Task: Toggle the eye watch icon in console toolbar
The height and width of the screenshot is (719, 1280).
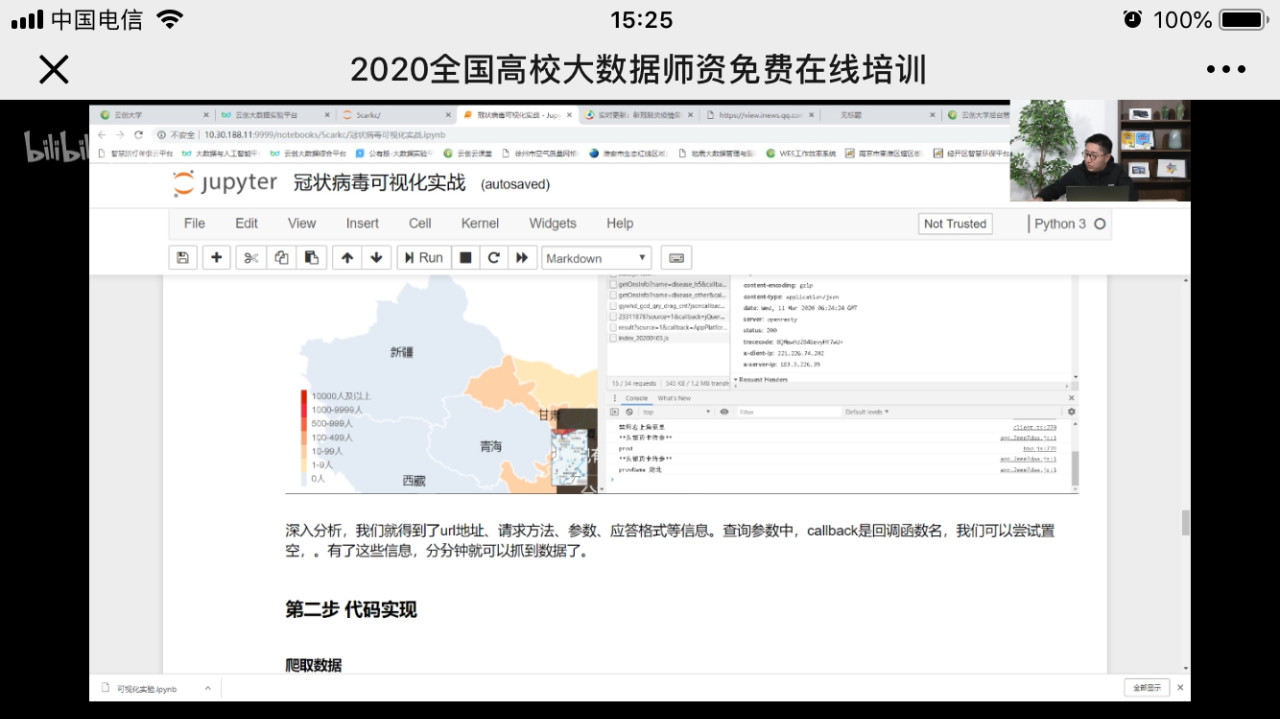Action: pyautogui.click(x=723, y=412)
